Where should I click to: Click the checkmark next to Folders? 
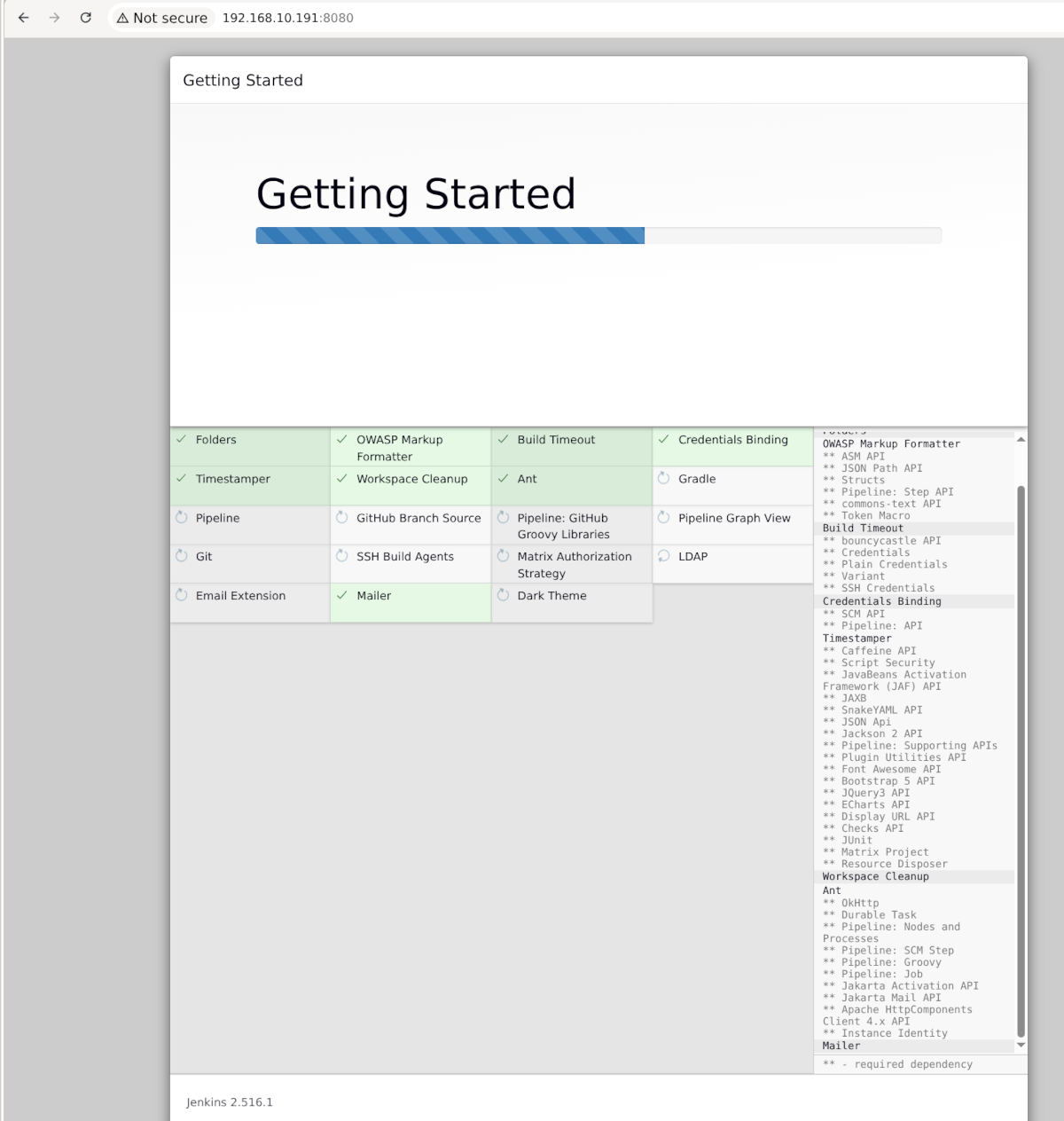point(182,439)
